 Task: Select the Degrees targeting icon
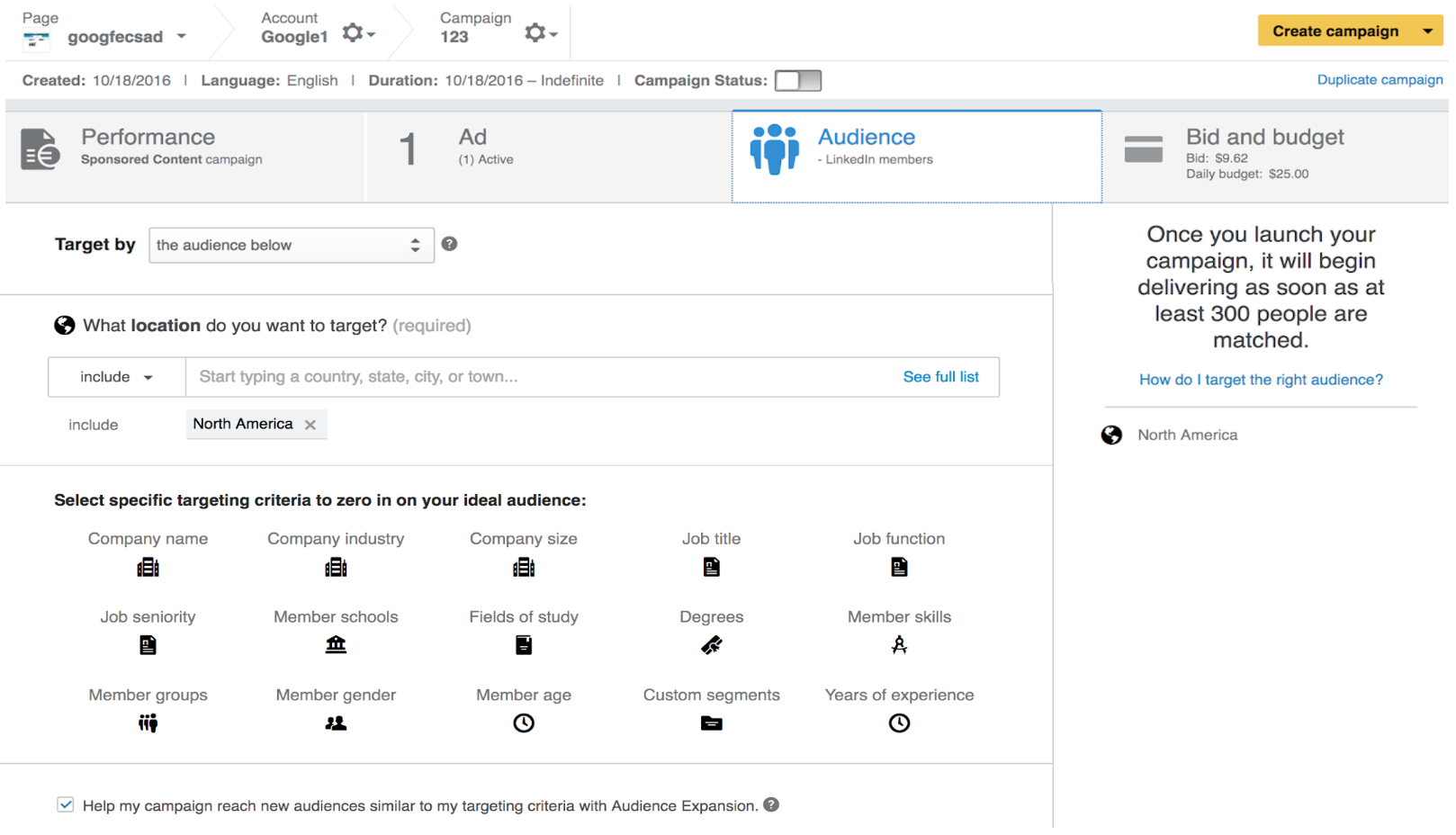[x=711, y=645]
